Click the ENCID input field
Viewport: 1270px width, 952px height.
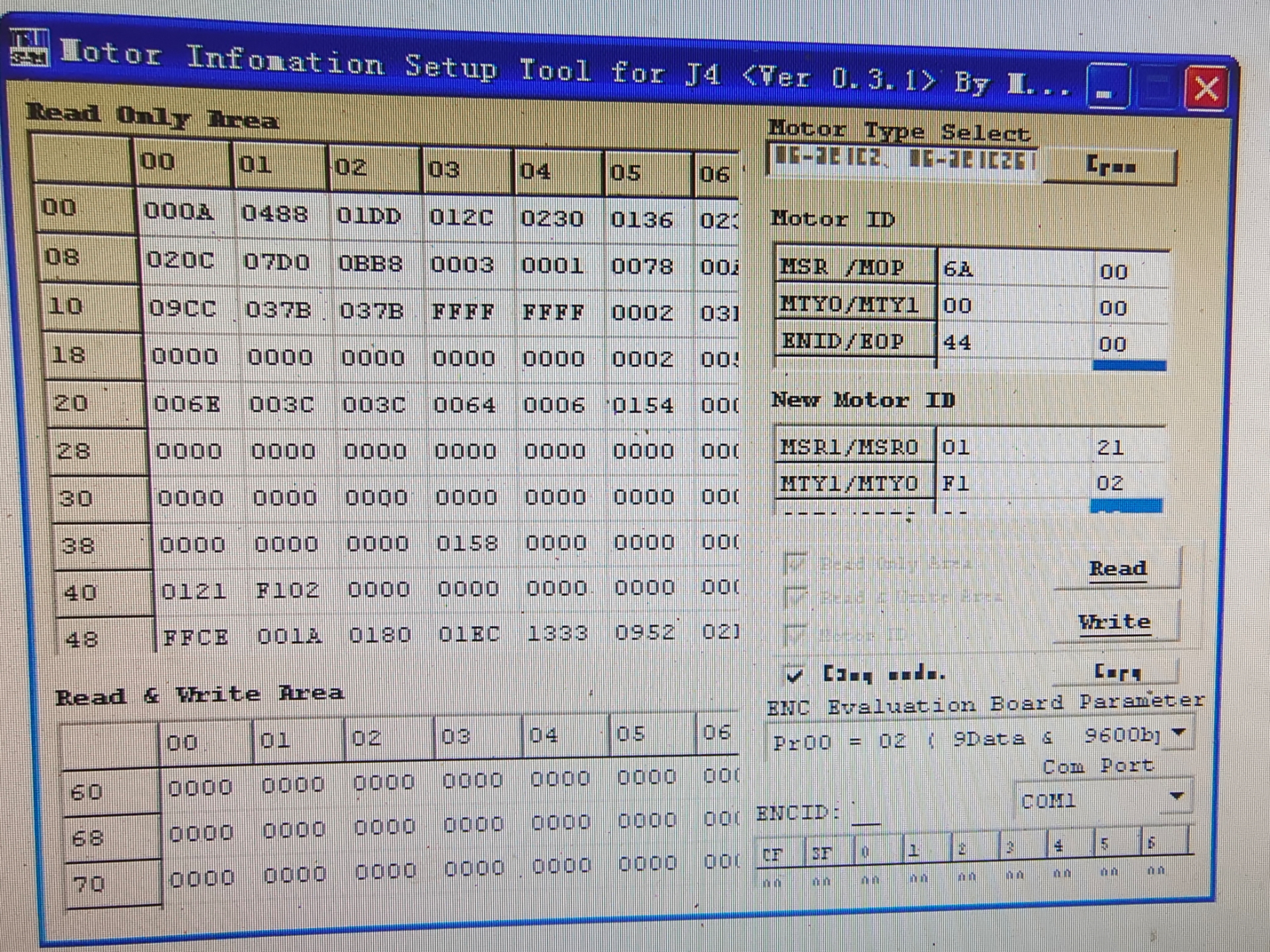866,812
